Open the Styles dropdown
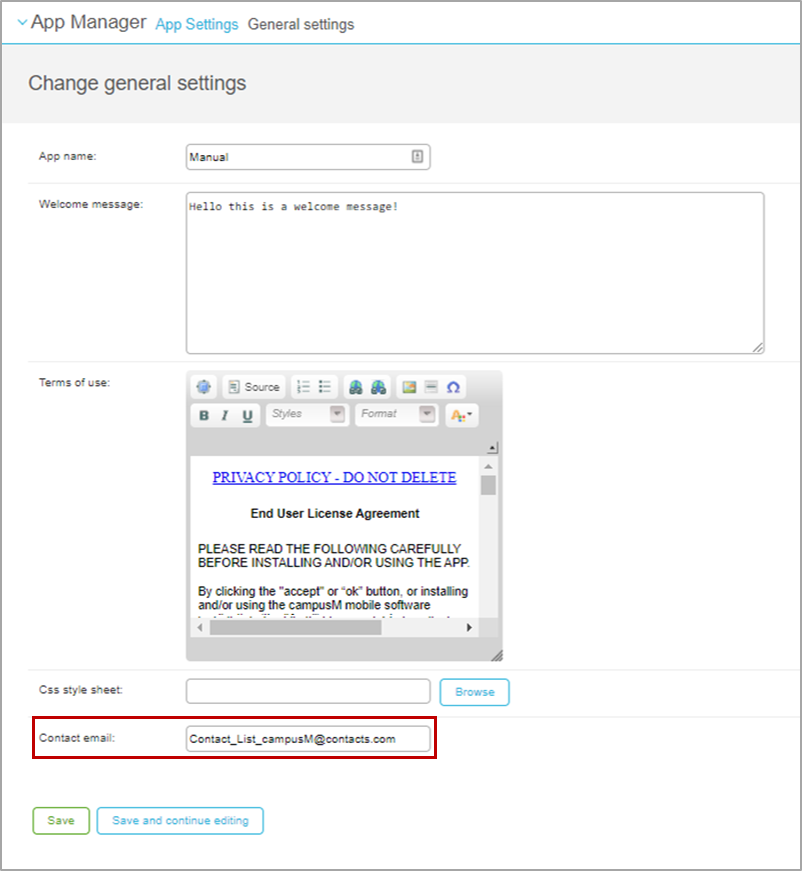 coord(307,414)
